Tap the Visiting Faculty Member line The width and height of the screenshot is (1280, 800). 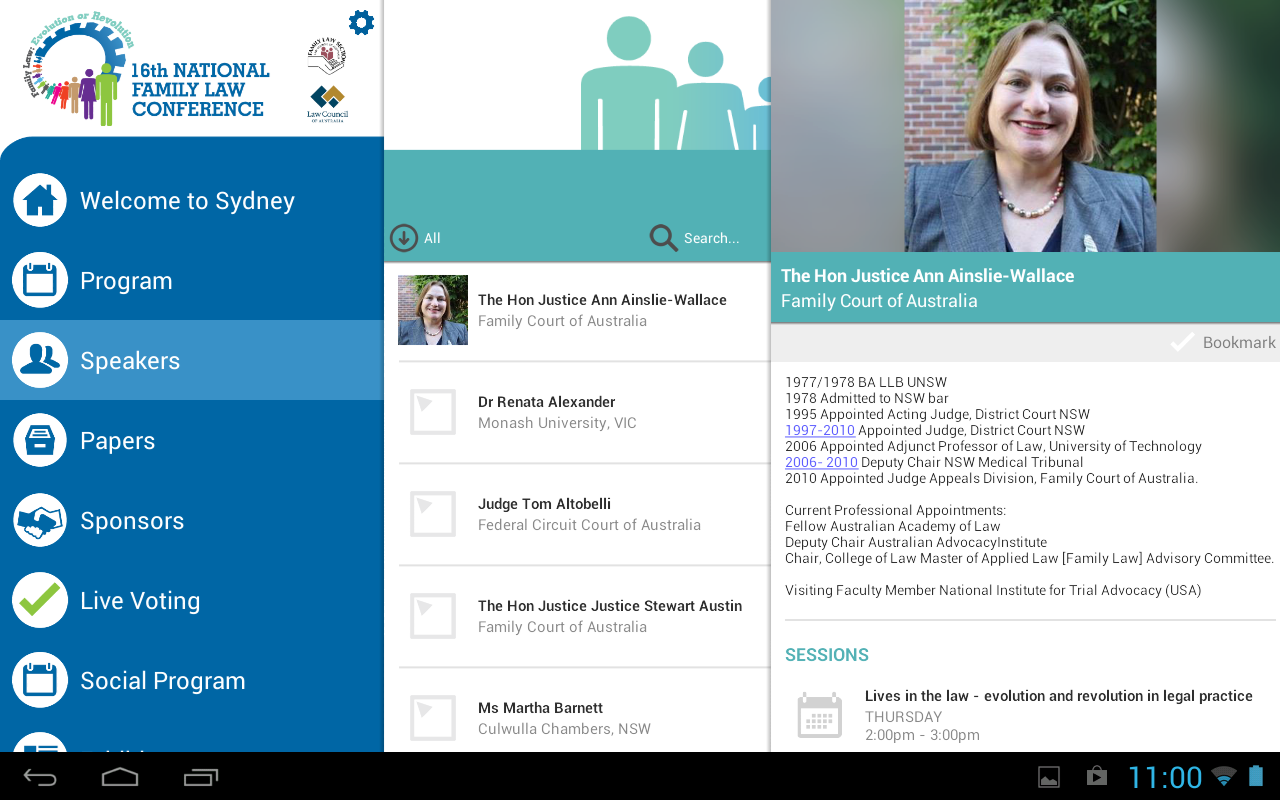coord(993,590)
